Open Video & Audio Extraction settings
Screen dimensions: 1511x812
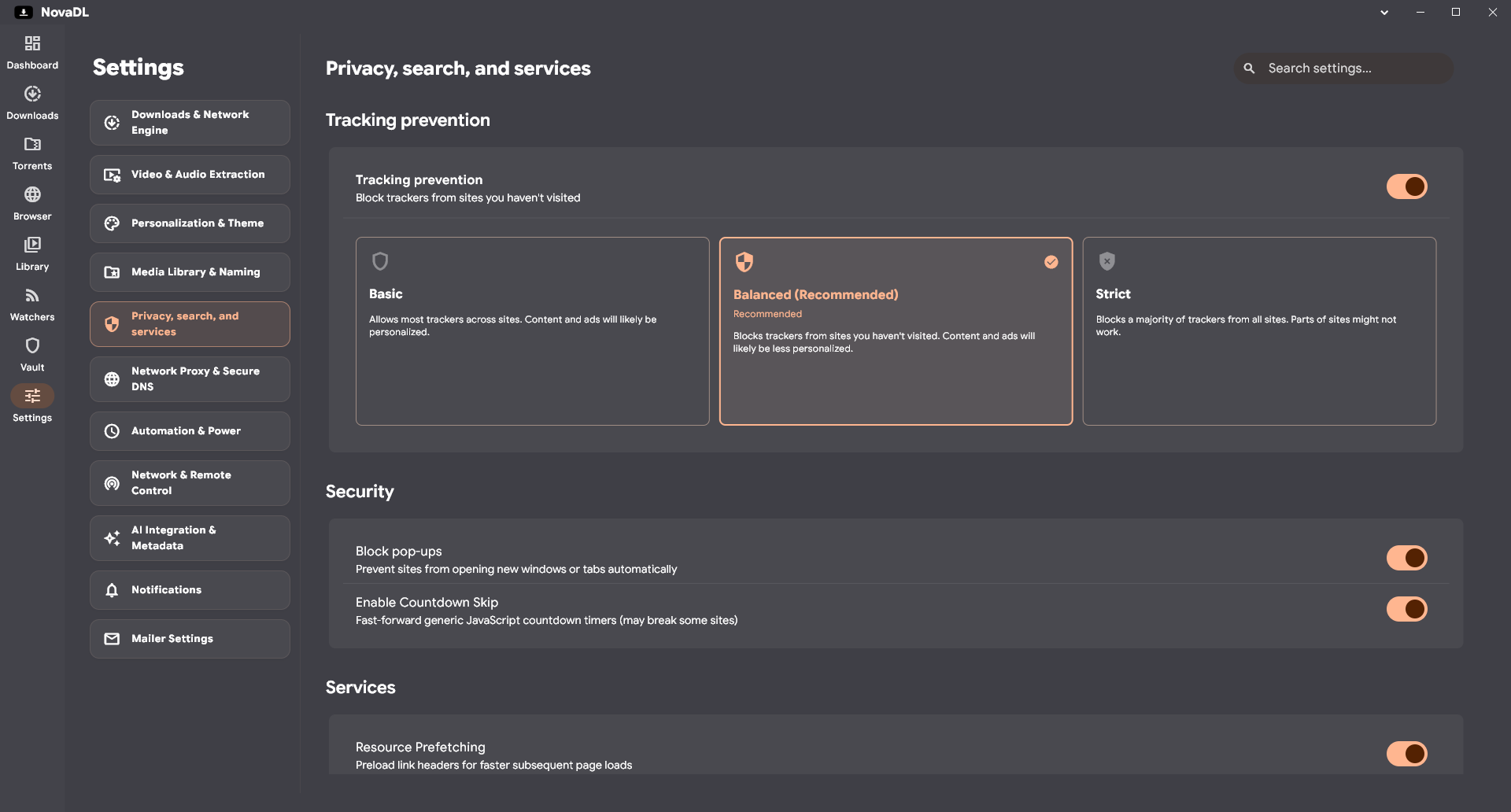pos(190,175)
